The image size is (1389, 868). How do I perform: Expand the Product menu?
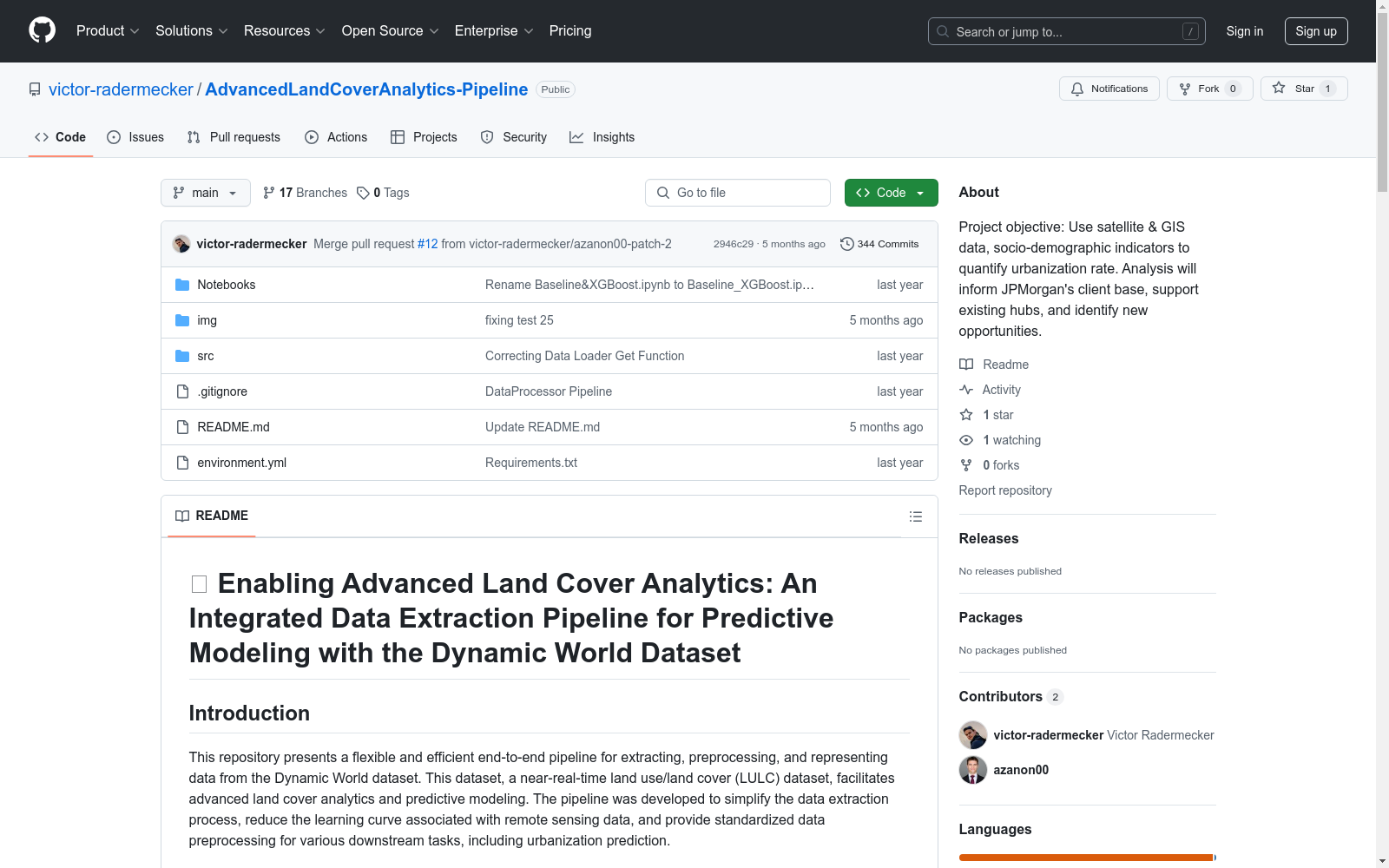[107, 30]
